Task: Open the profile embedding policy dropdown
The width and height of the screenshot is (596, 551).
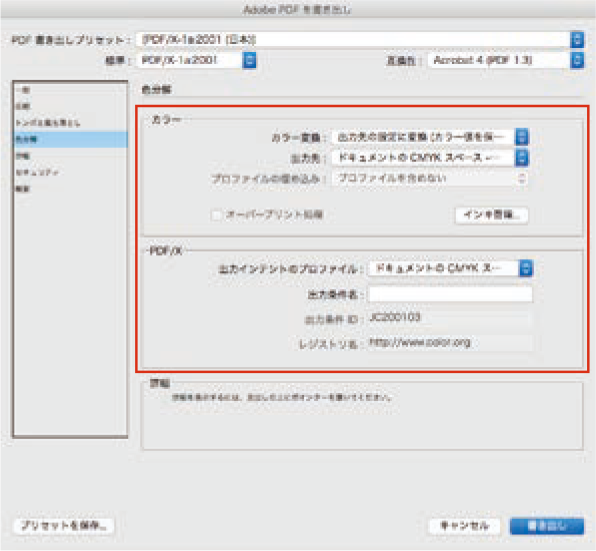Action: coord(430,178)
